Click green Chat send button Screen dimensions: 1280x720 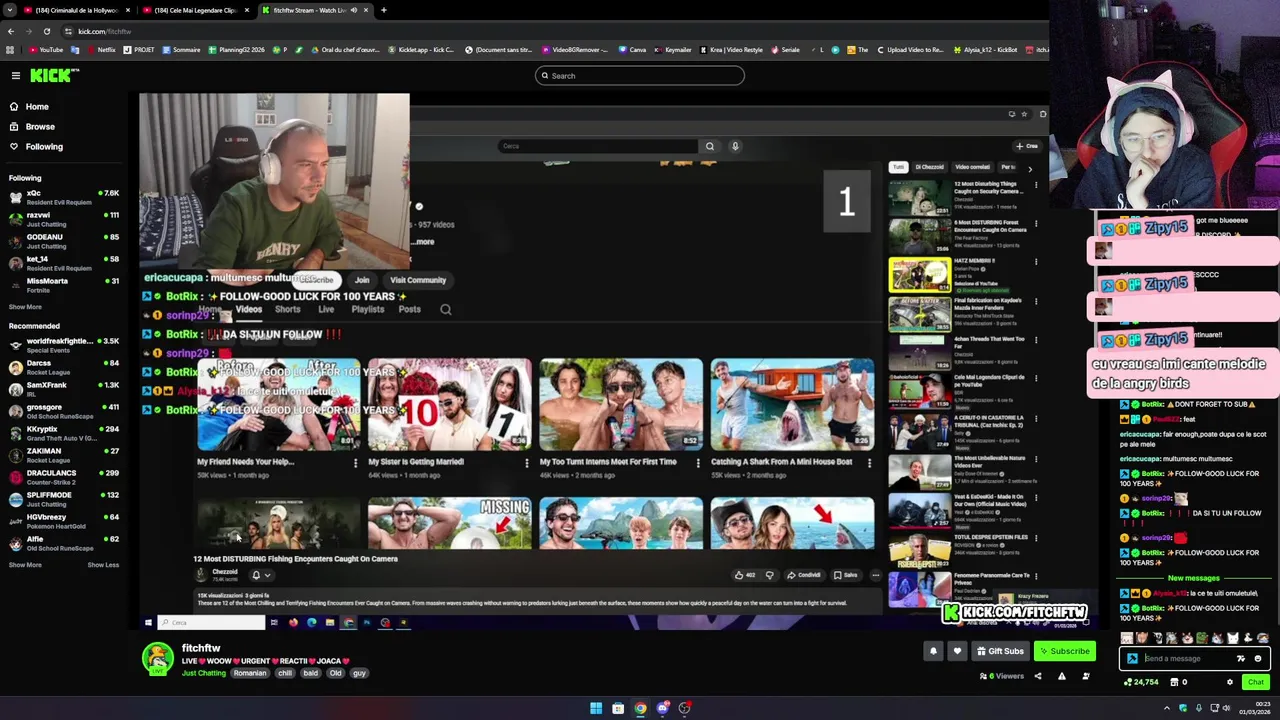pyautogui.click(x=1255, y=682)
